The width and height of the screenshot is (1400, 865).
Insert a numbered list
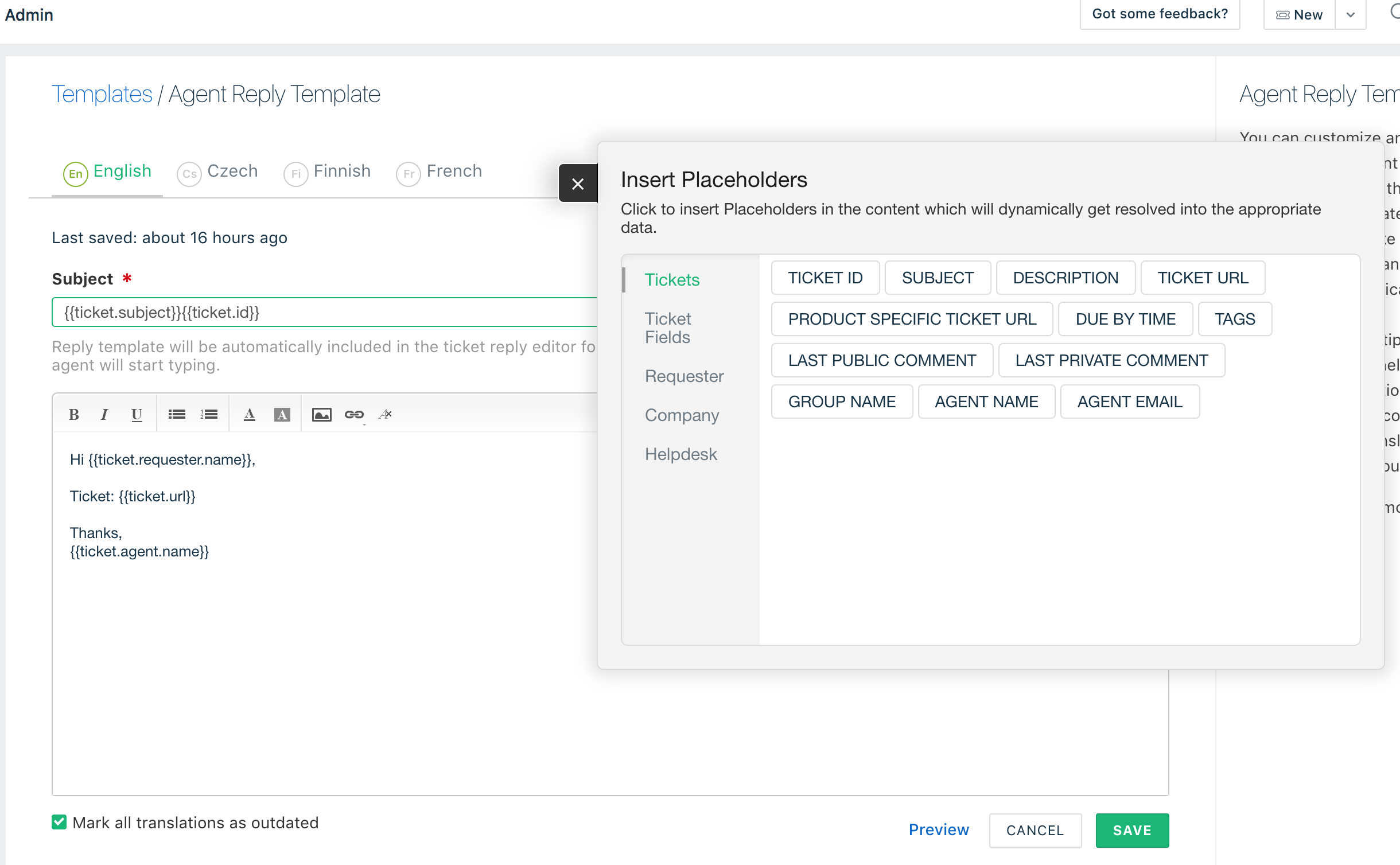point(209,414)
